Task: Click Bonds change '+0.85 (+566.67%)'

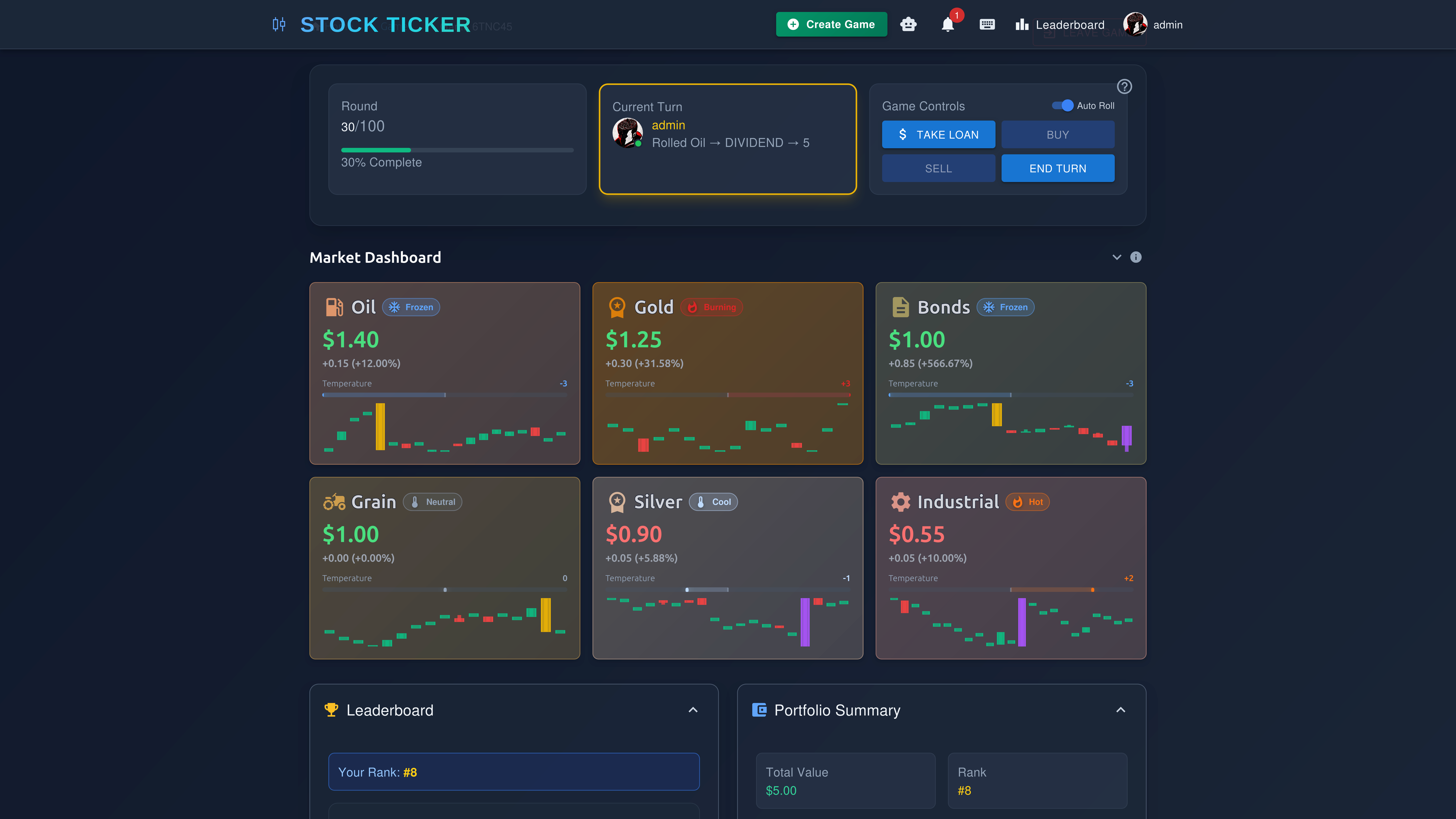Action: coord(930,363)
